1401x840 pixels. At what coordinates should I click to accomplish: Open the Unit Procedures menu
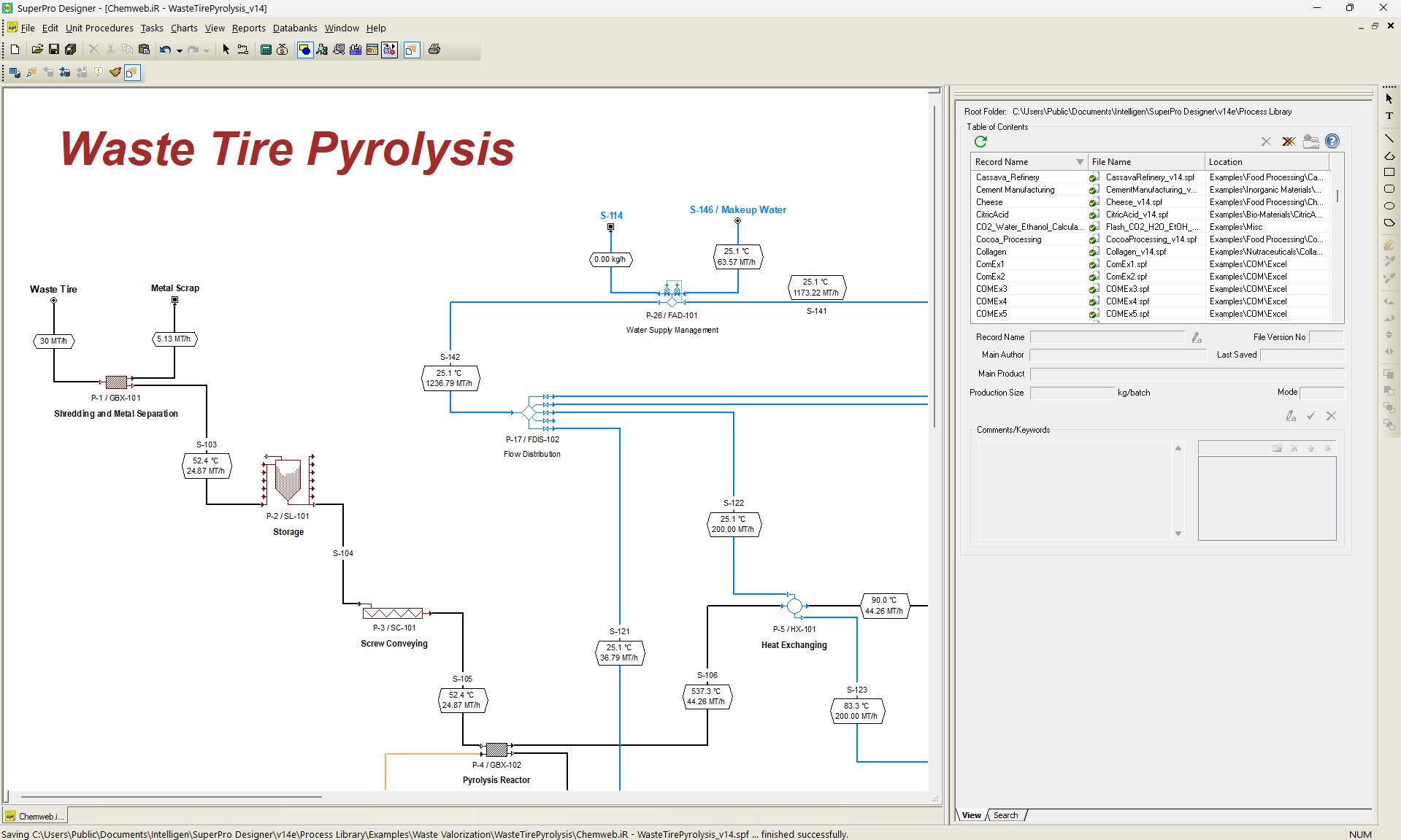point(99,28)
